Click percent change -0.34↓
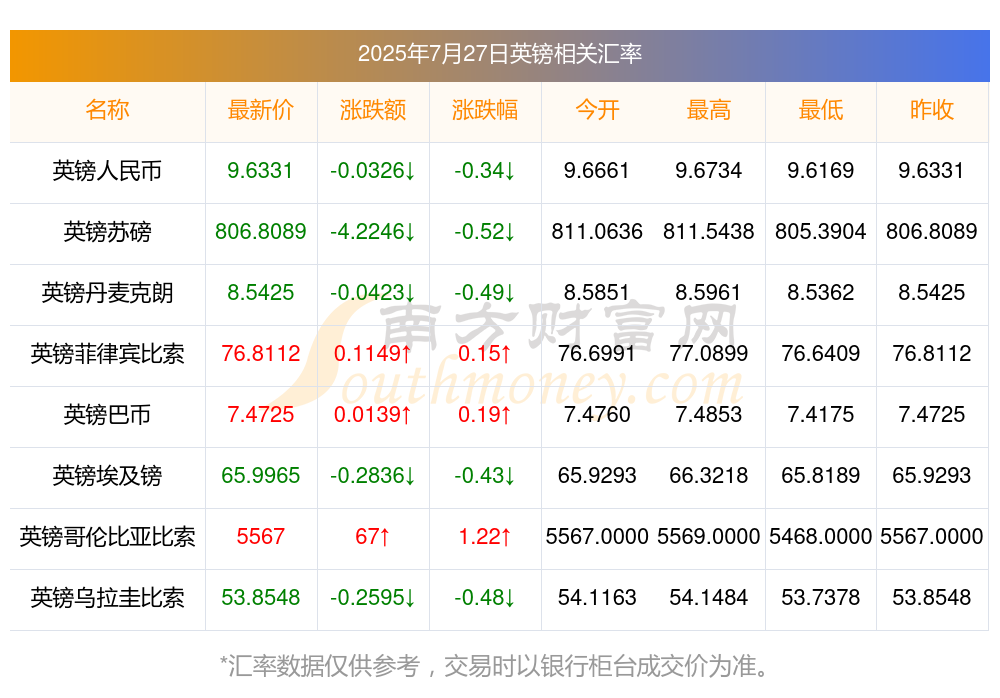 pyautogui.click(x=485, y=170)
